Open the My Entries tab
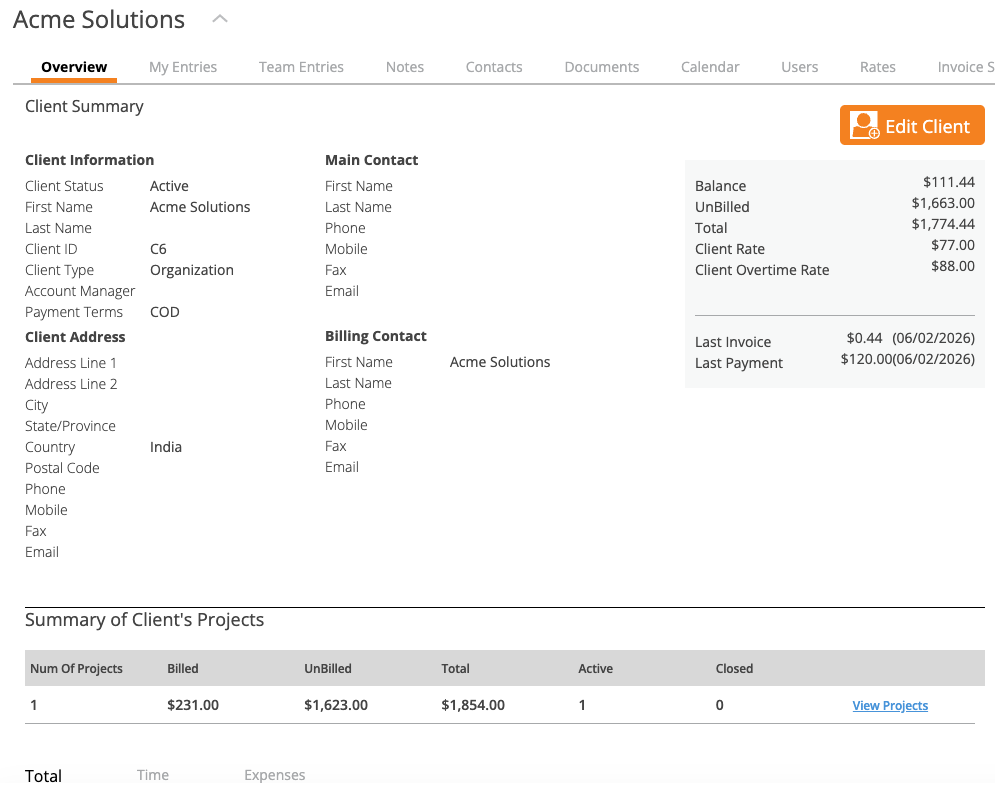 [183, 67]
